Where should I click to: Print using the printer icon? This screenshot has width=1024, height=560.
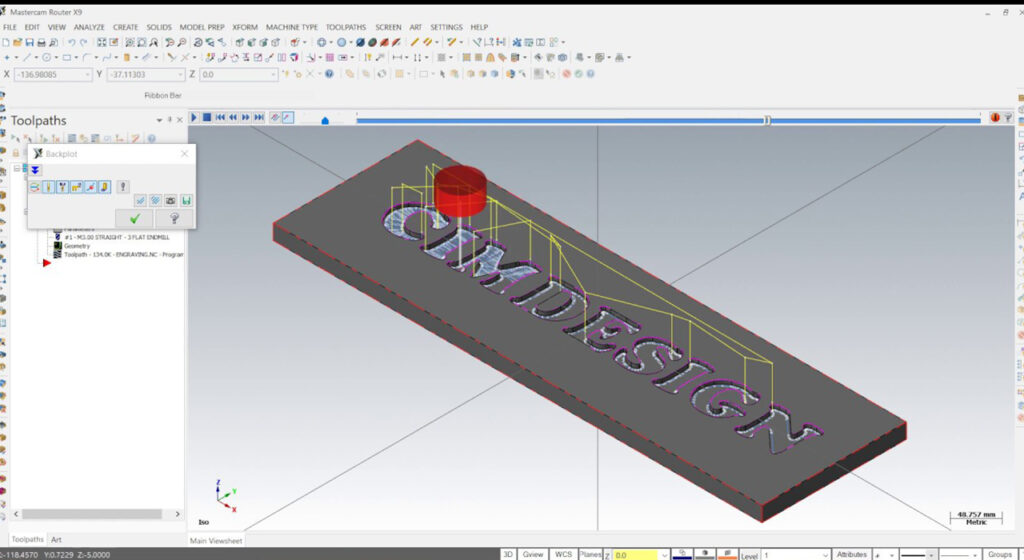41,42
